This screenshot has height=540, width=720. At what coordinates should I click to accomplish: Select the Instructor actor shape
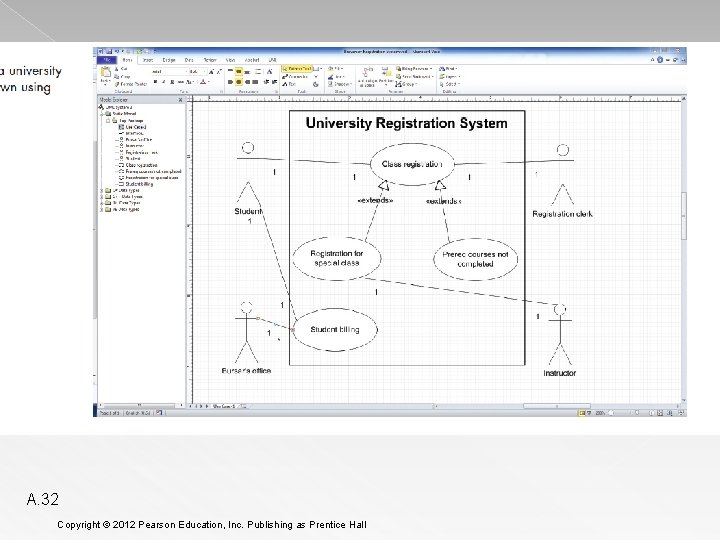point(560,340)
